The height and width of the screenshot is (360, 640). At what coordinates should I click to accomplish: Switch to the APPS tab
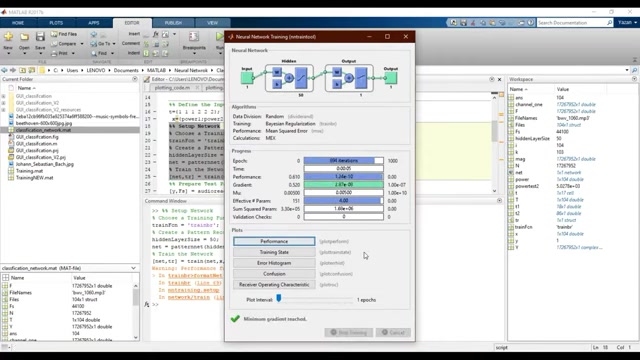pyautogui.click(x=93, y=23)
